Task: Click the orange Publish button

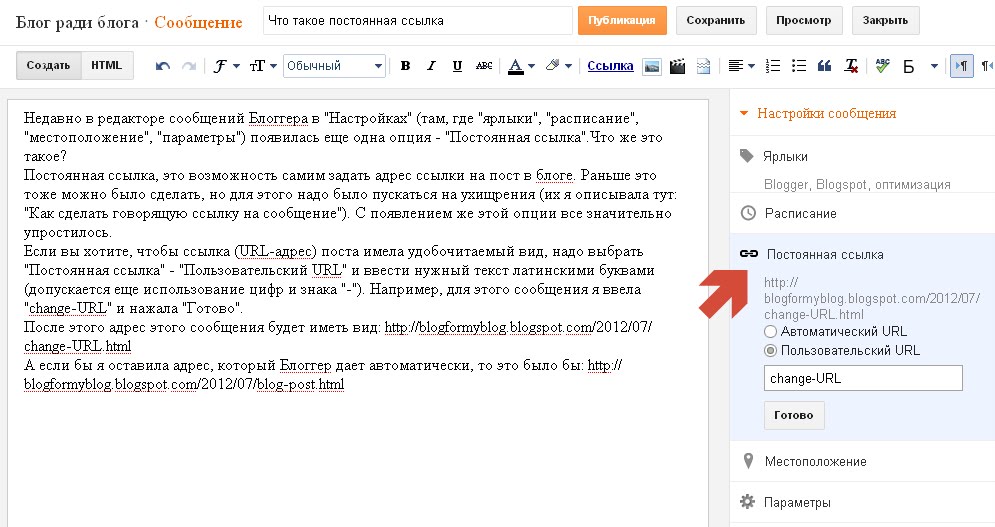Action: (x=621, y=20)
